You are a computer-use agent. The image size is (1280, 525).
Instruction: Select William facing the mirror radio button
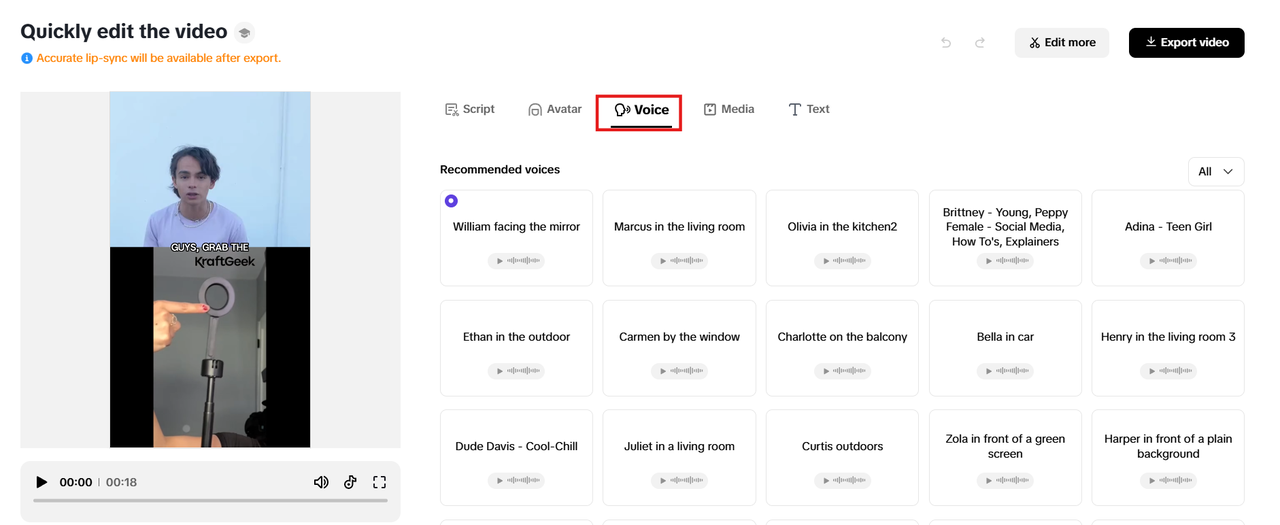(451, 201)
